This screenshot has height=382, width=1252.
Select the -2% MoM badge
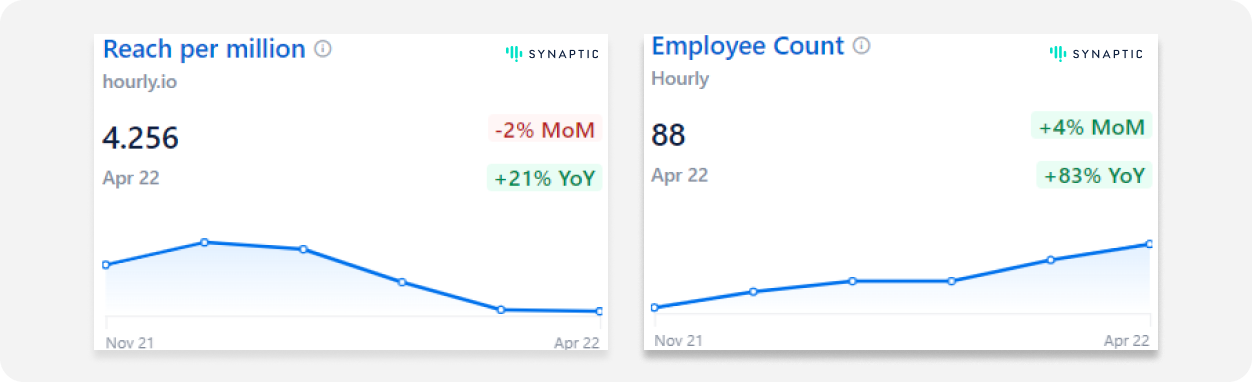point(545,130)
